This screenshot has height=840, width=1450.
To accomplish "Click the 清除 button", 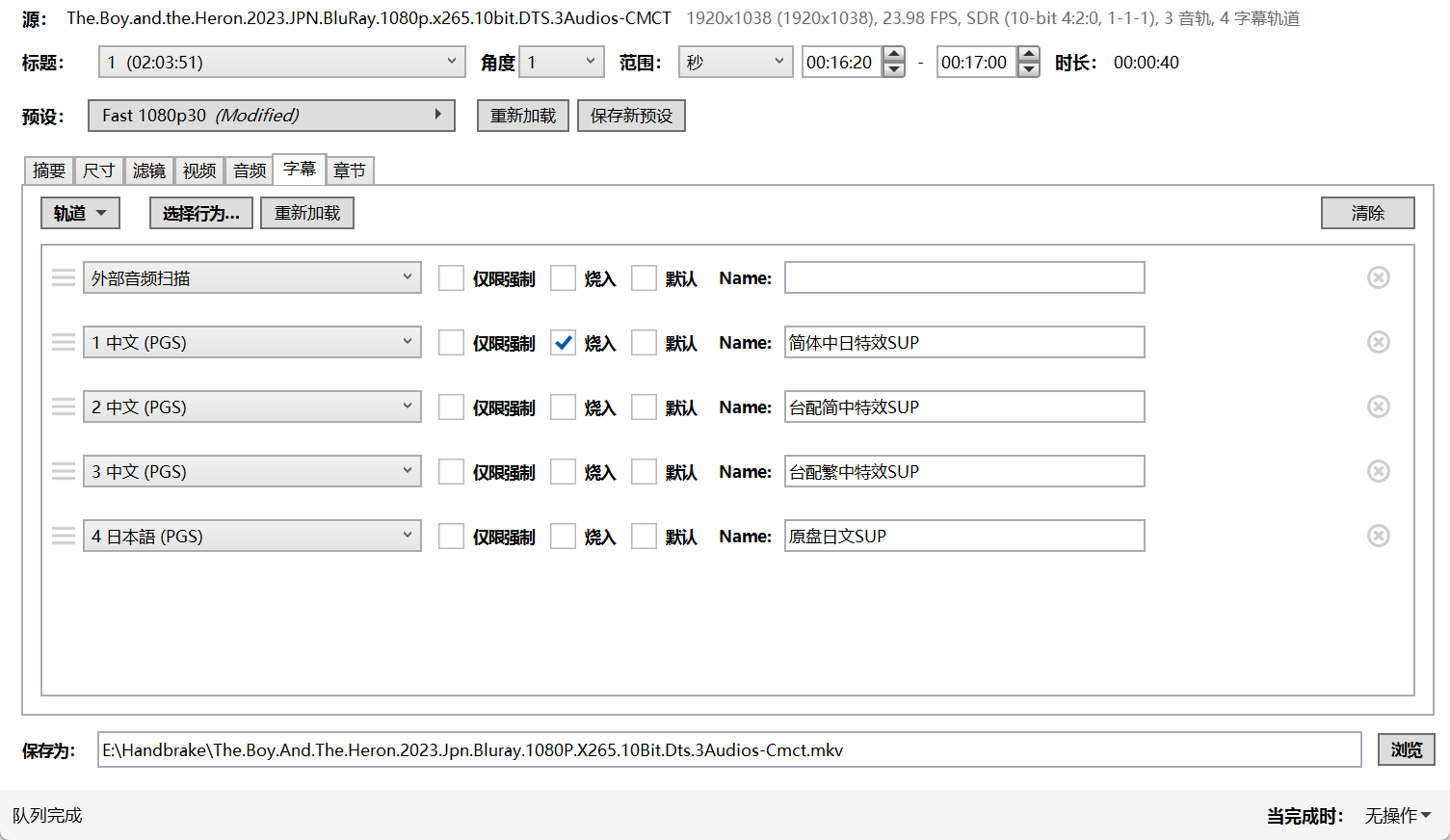I will (x=1367, y=213).
